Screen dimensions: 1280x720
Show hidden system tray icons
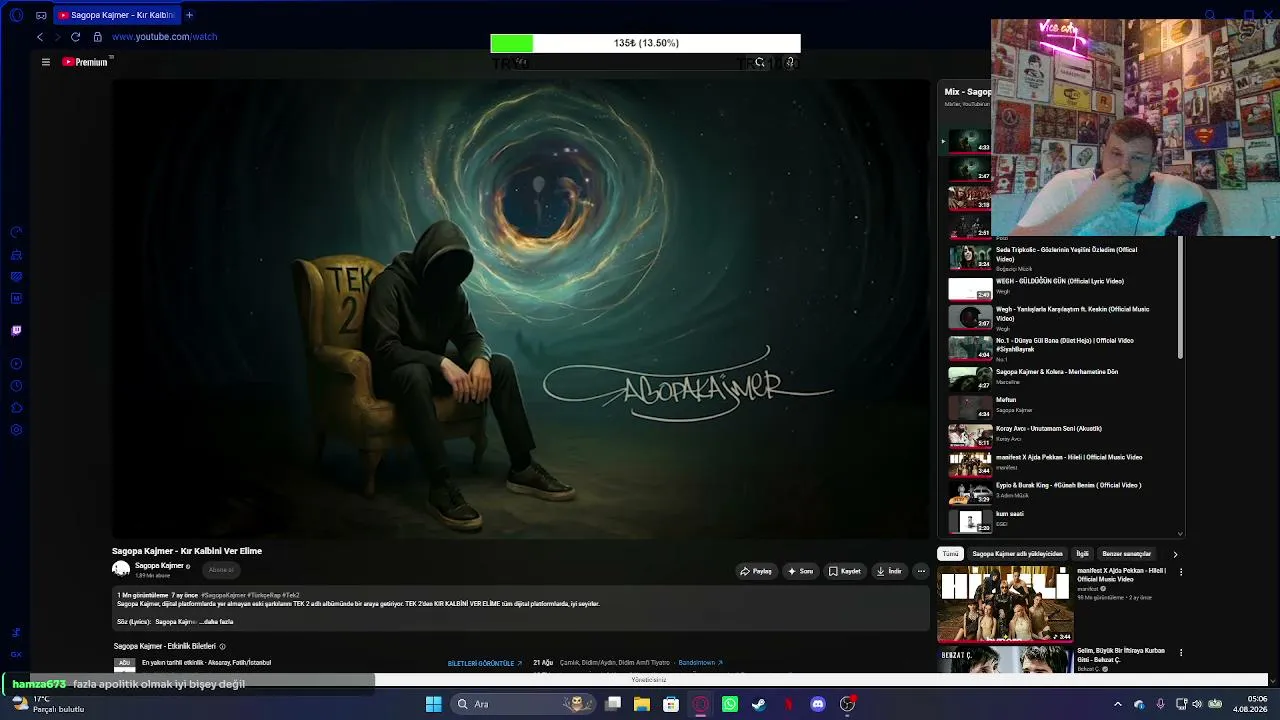click(x=1118, y=704)
